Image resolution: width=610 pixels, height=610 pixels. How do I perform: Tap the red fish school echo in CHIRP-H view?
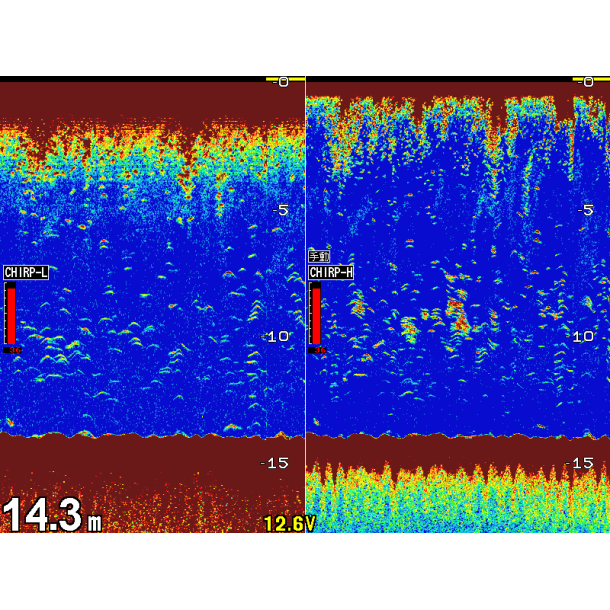click(x=458, y=318)
